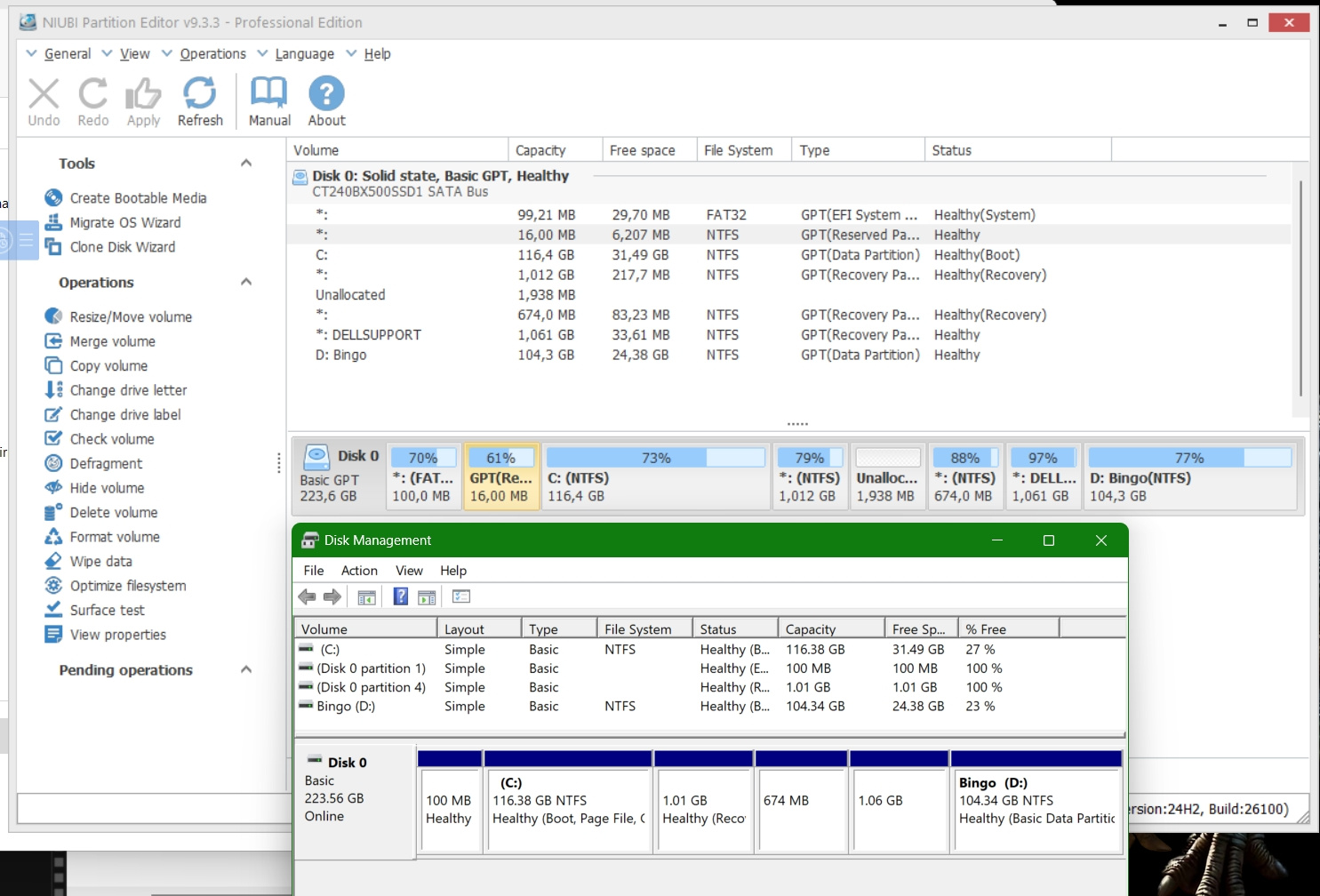Viewport: 1320px width, 896px height.
Task: Open the Operations menu
Action: [212, 54]
